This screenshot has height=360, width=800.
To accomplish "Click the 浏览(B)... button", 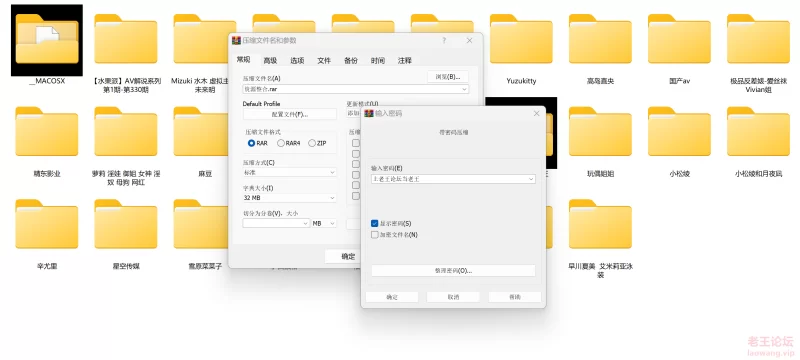I will pyautogui.click(x=447, y=77).
